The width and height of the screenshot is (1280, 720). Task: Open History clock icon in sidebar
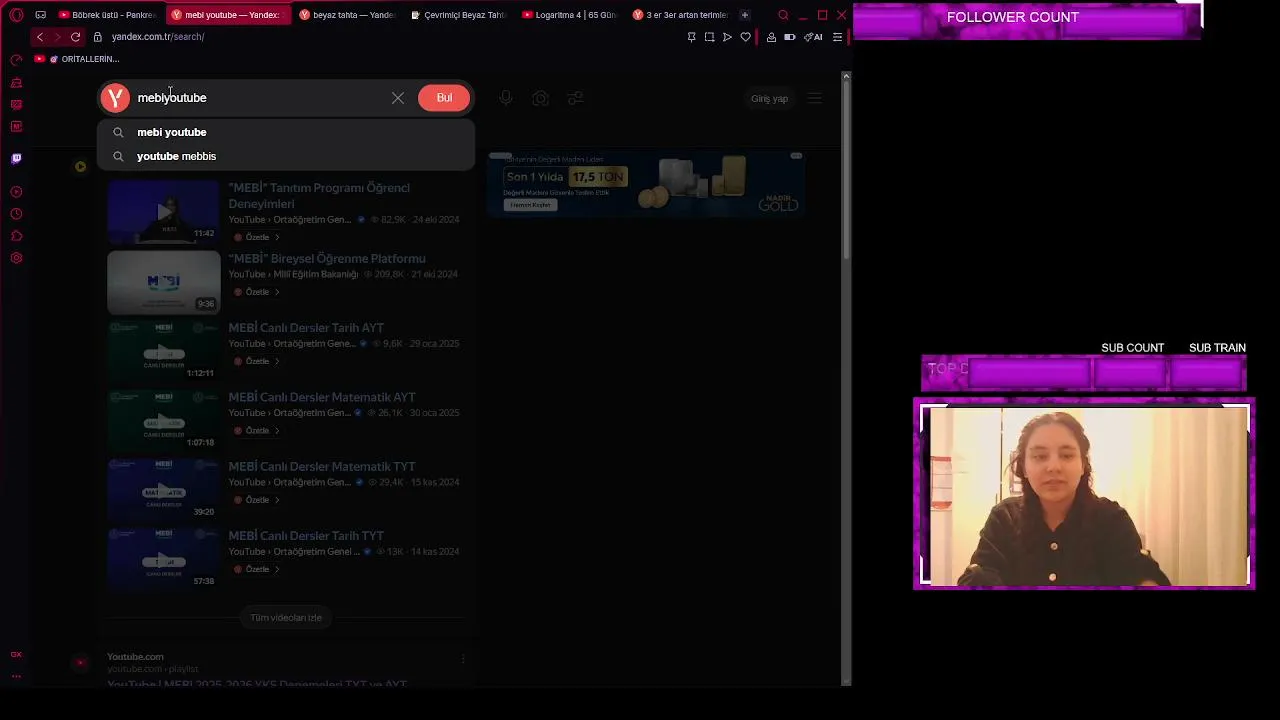16,214
